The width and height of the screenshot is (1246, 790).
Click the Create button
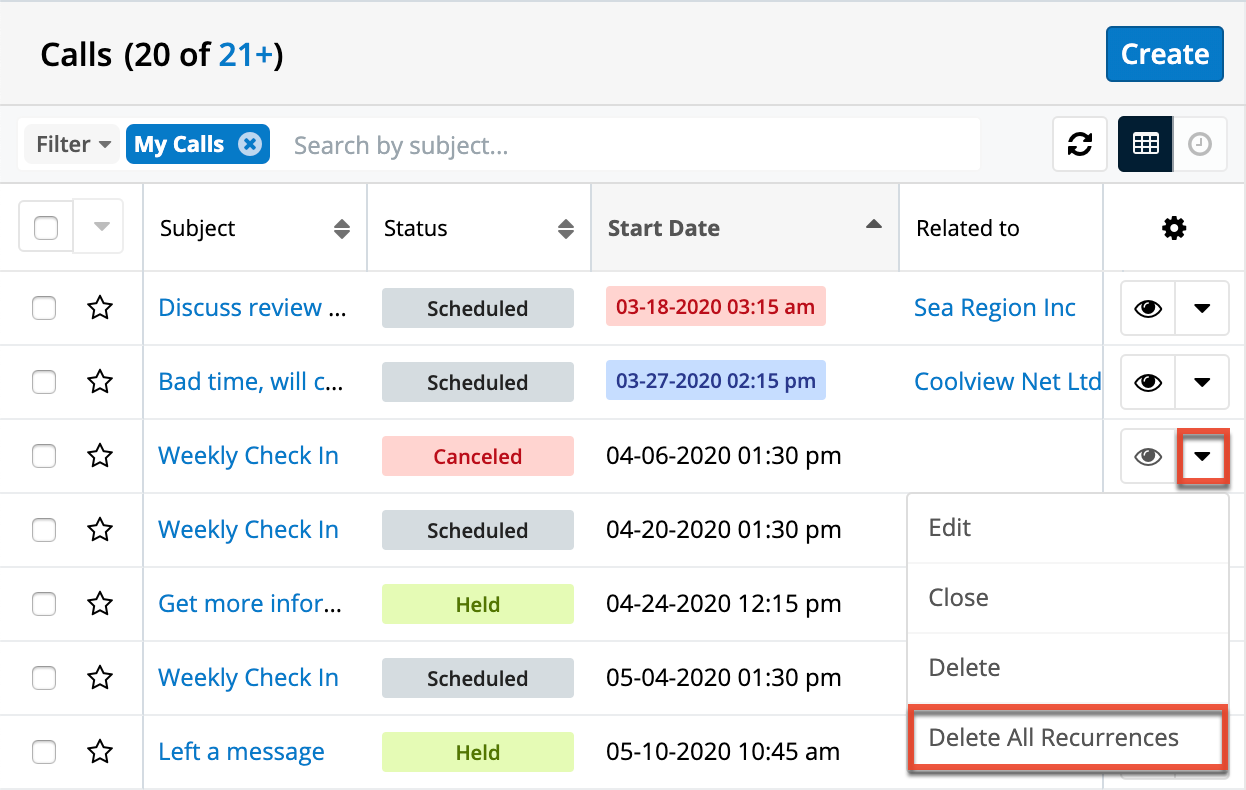[1164, 54]
